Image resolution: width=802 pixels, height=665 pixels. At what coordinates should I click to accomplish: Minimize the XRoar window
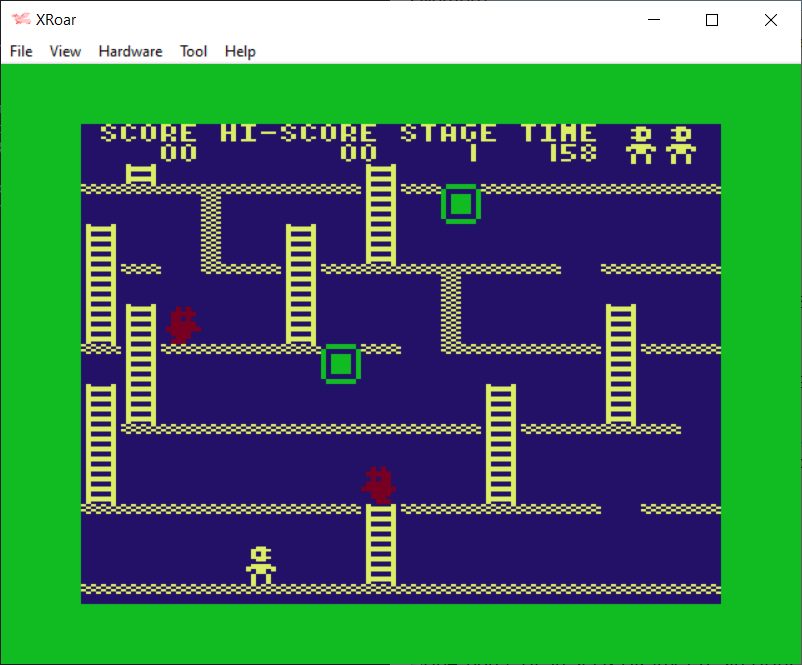[654, 20]
